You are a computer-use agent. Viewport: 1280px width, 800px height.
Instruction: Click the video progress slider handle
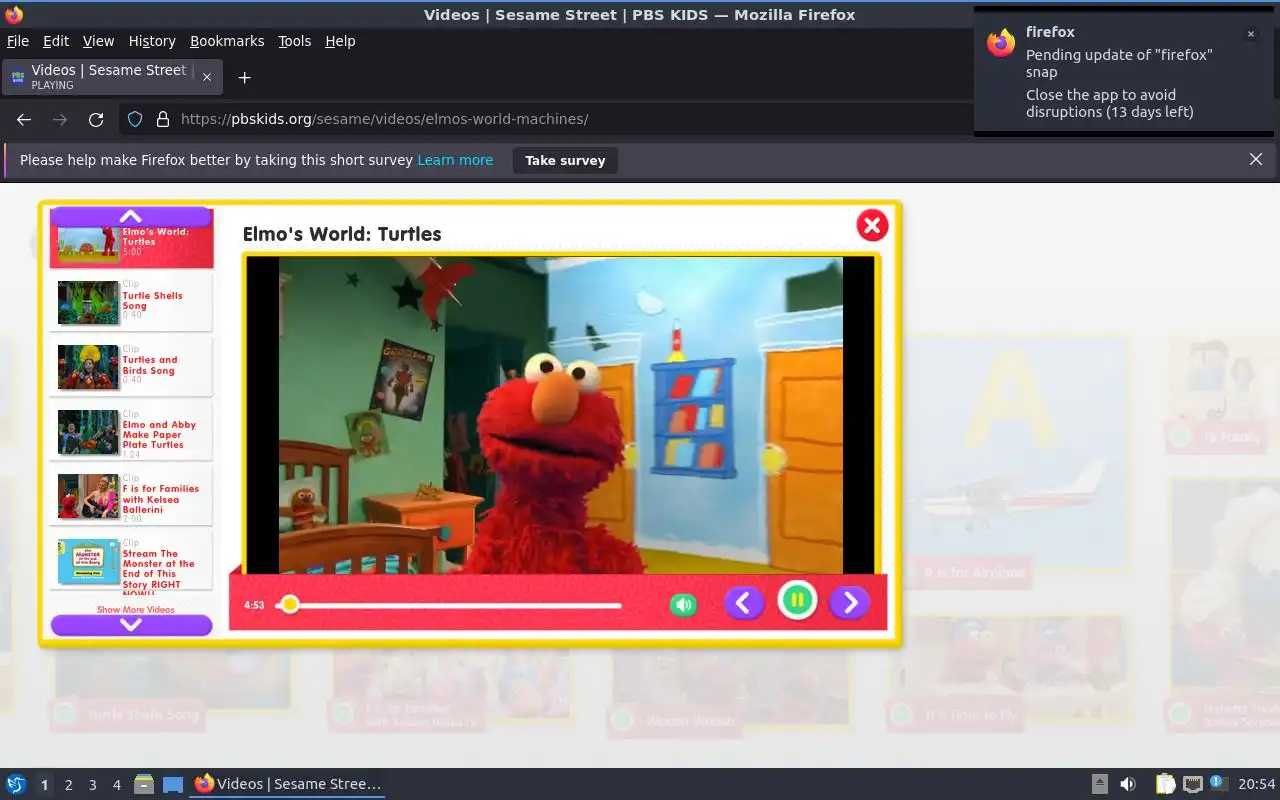point(289,604)
